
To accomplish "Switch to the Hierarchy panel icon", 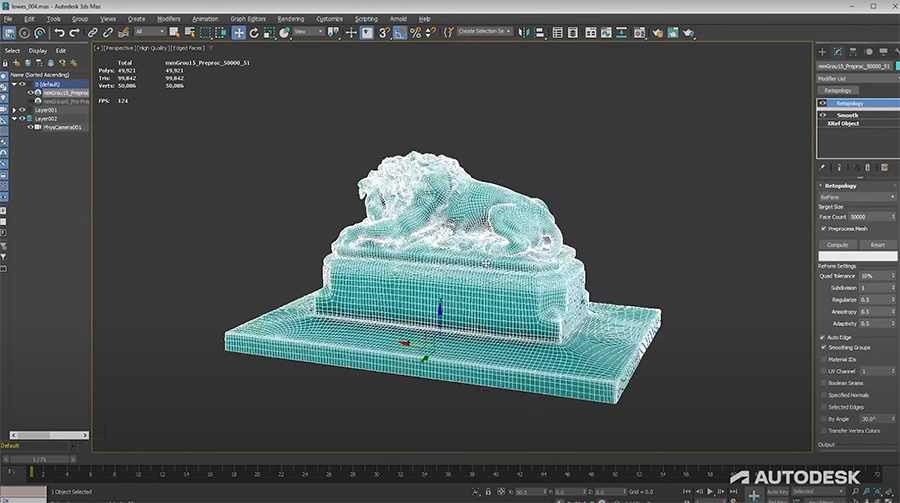I will tap(853, 52).
